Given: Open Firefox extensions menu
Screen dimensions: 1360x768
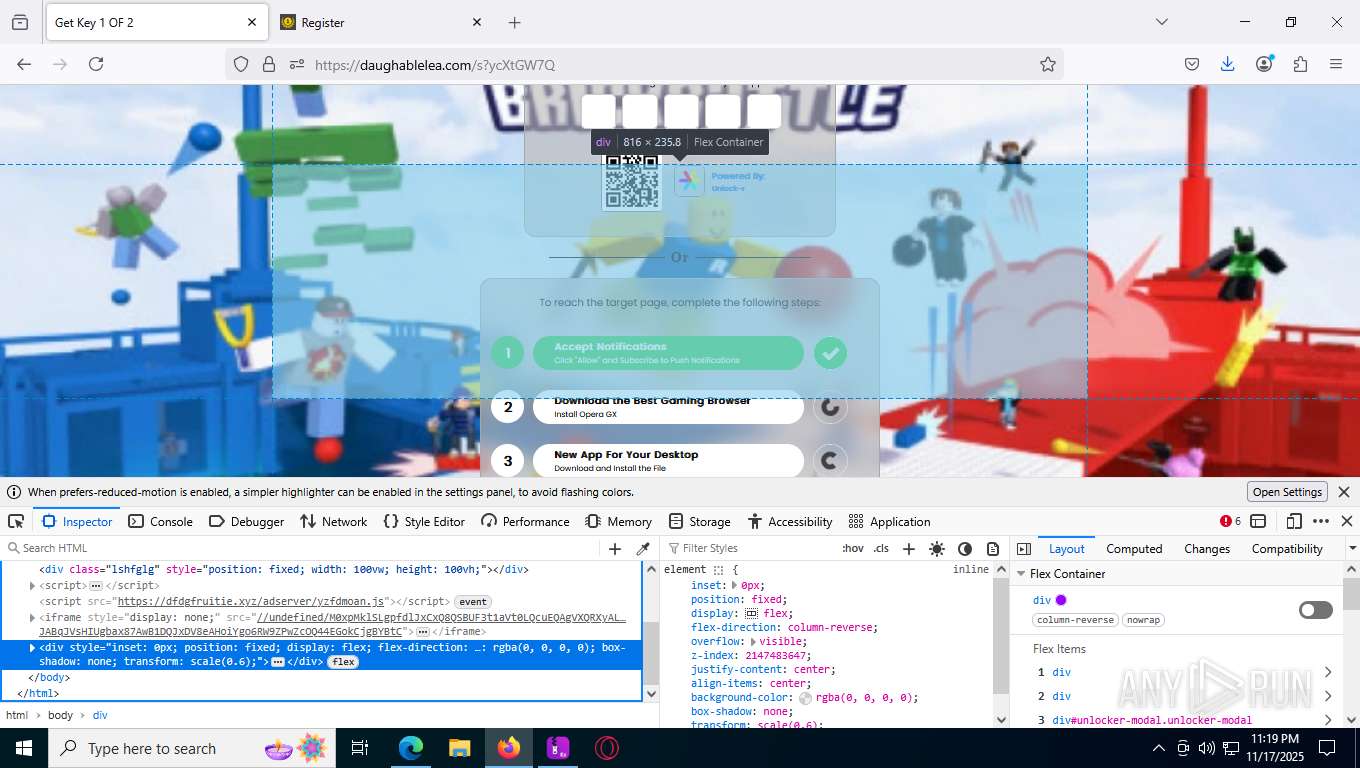Looking at the screenshot, I should click(1300, 64).
